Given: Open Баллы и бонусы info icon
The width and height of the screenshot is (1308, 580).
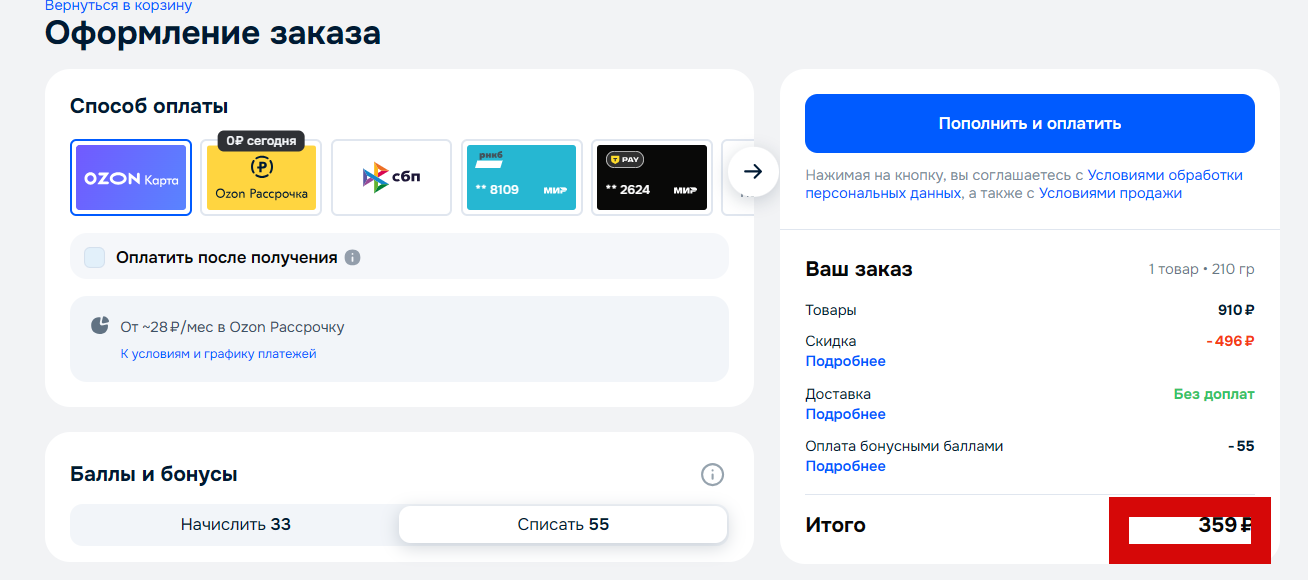Looking at the screenshot, I should click(712, 474).
